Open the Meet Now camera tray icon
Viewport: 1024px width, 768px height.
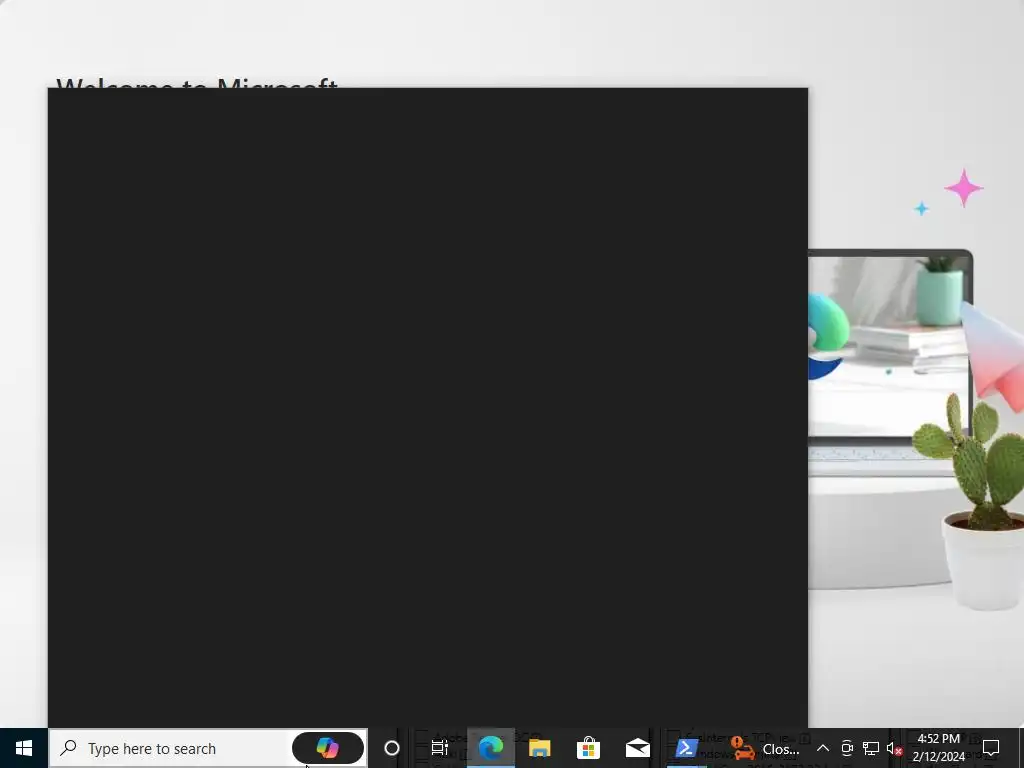coord(847,748)
